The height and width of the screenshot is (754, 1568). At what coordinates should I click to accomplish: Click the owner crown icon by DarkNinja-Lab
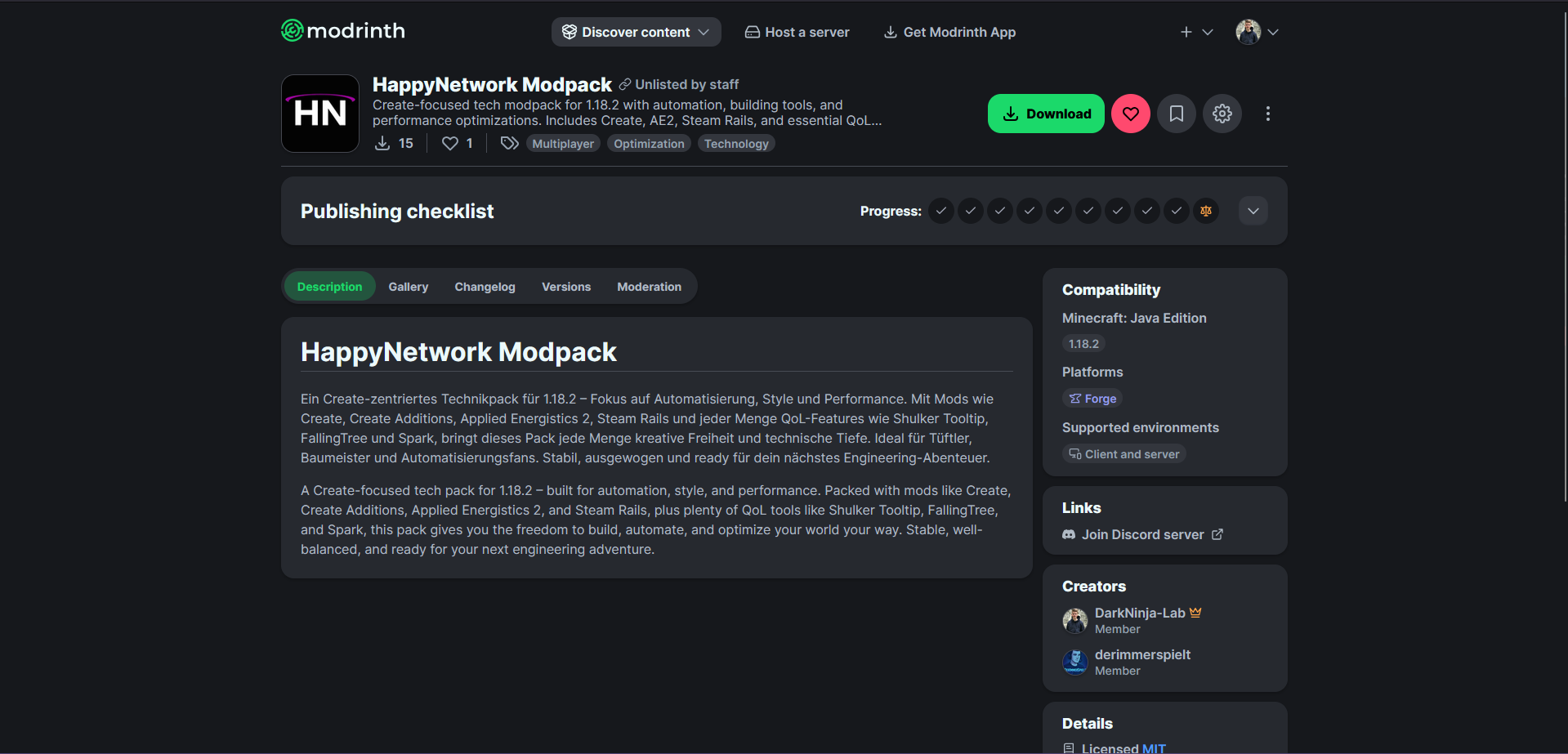click(x=1195, y=613)
